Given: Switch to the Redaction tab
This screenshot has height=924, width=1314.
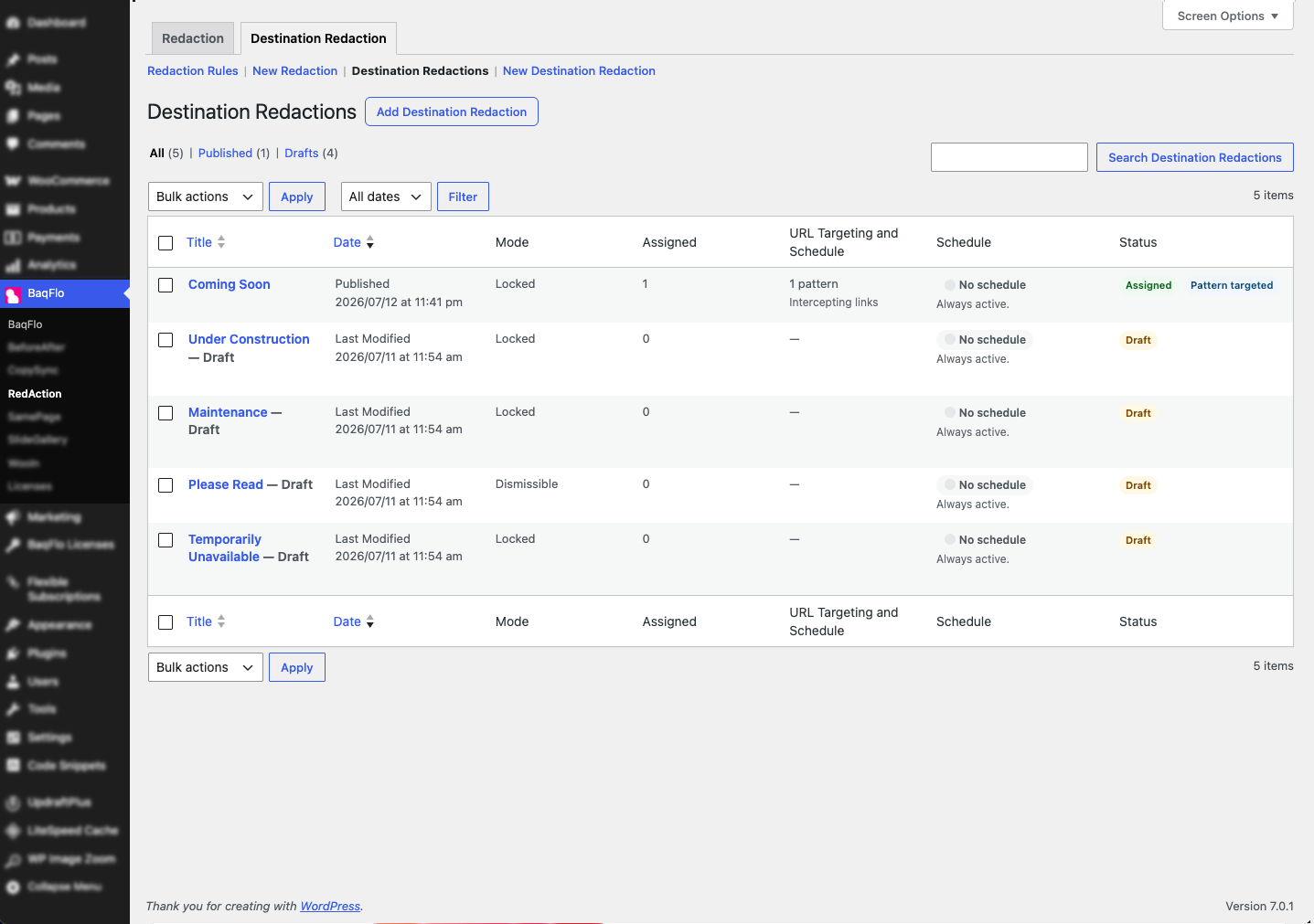Looking at the screenshot, I should coord(193,38).
